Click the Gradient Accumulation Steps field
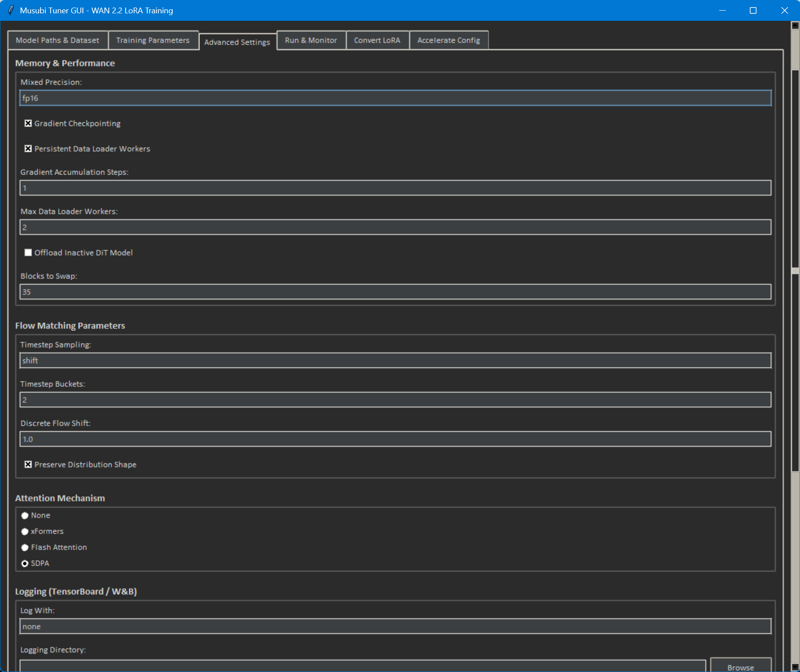800x672 pixels. pos(395,188)
